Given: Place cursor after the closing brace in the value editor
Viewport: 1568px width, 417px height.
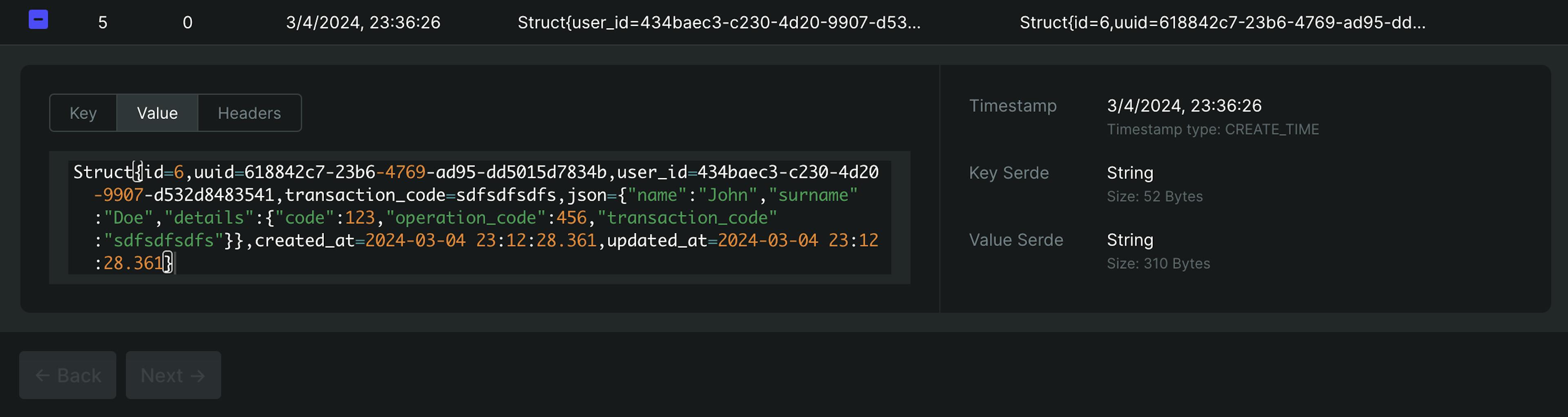Looking at the screenshot, I should (x=175, y=263).
